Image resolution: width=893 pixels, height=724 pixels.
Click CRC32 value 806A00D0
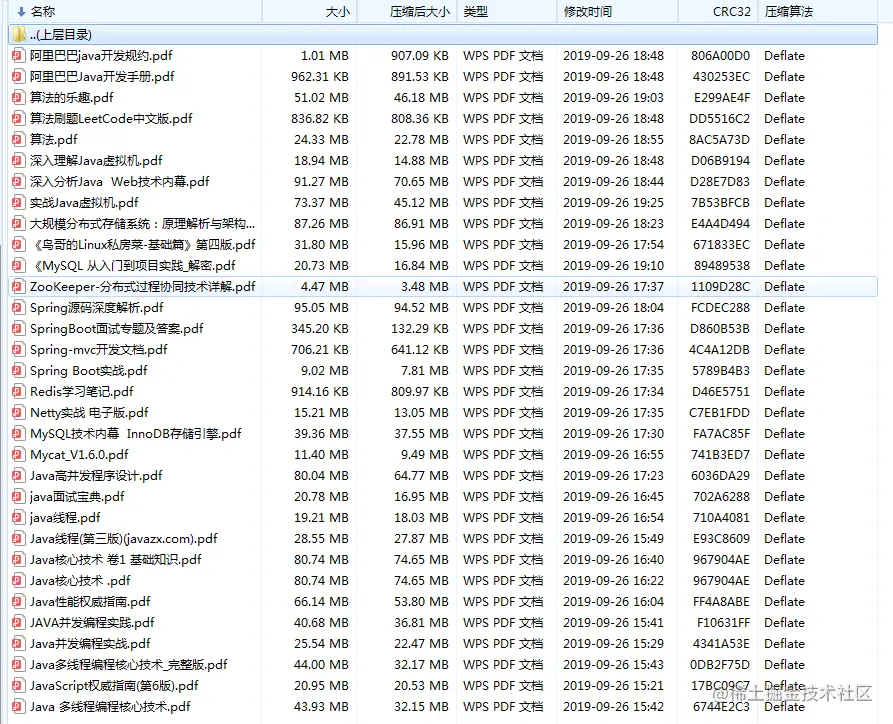(x=720, y=55)
